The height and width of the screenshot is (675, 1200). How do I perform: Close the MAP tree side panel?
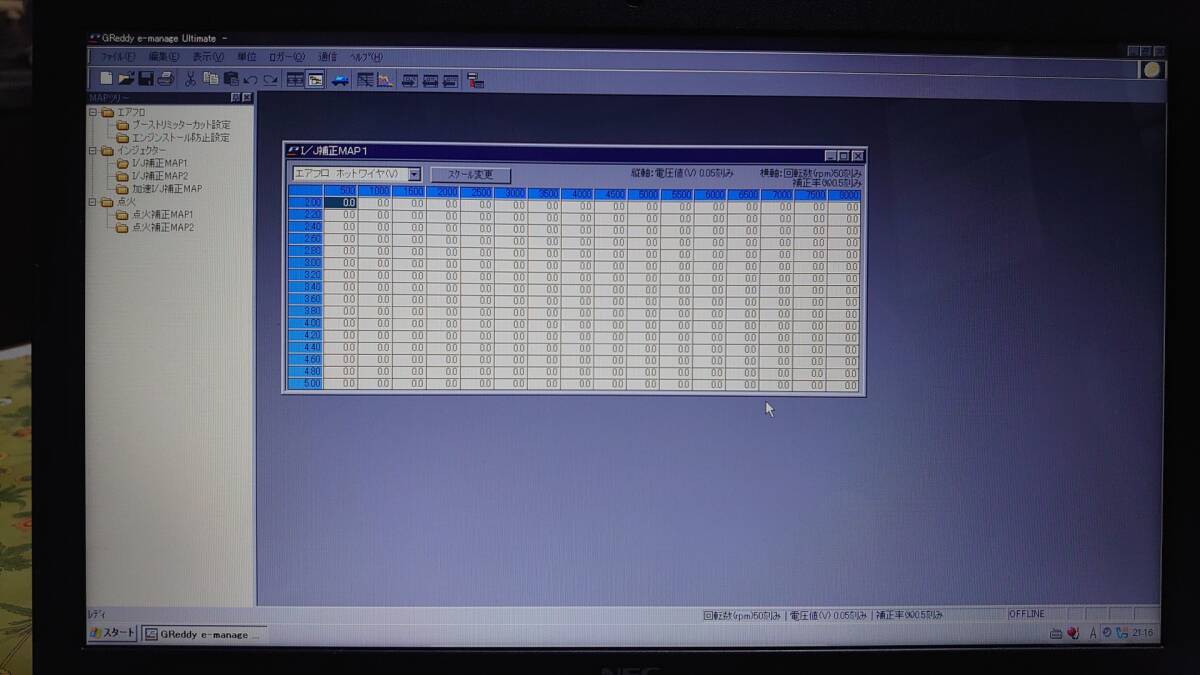[x=247, y=98]
